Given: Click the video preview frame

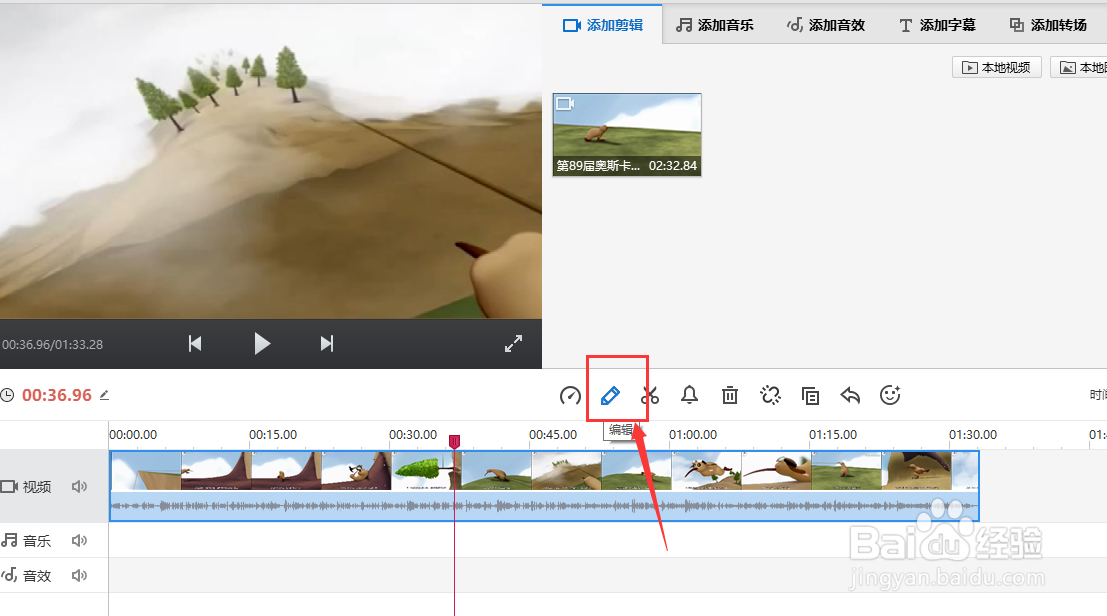Looking at the screenshot, I should click(x=271, y=161).
